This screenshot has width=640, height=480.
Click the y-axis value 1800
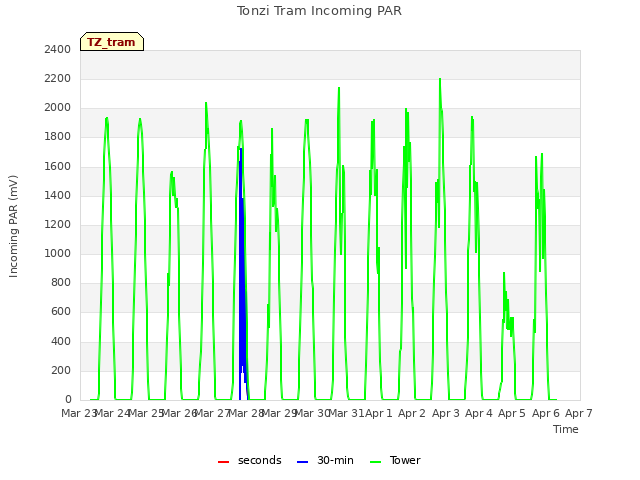[x=58, y=137]
